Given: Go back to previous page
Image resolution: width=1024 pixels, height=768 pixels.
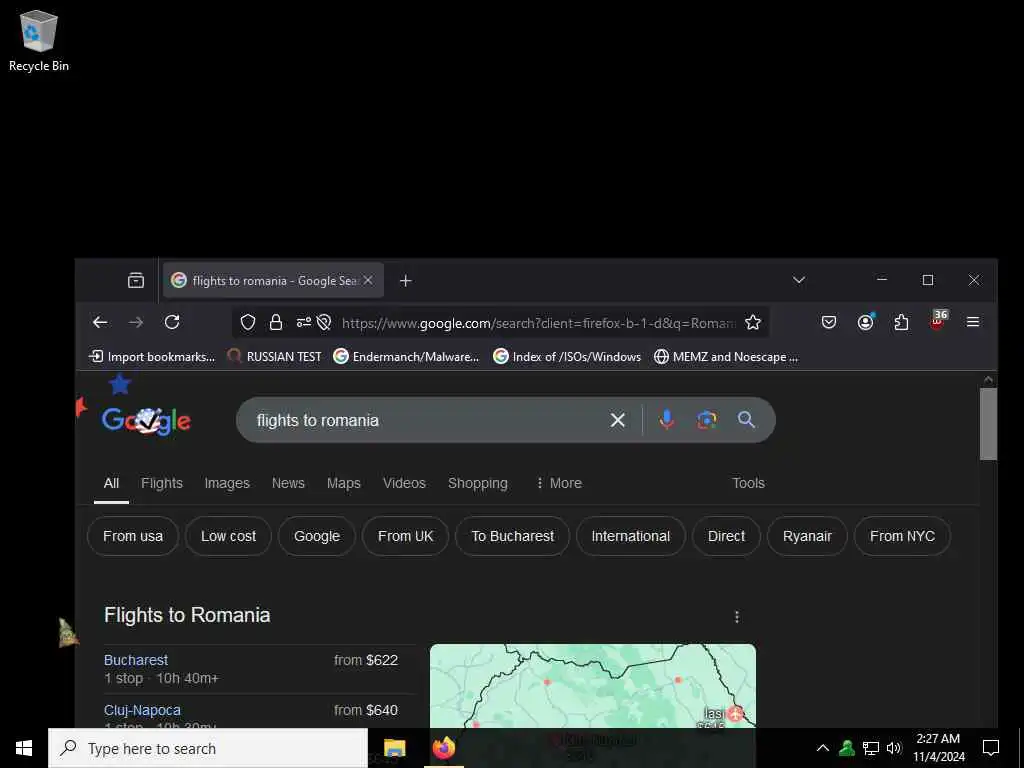Looking at the screenshot, I should point(100,322).
